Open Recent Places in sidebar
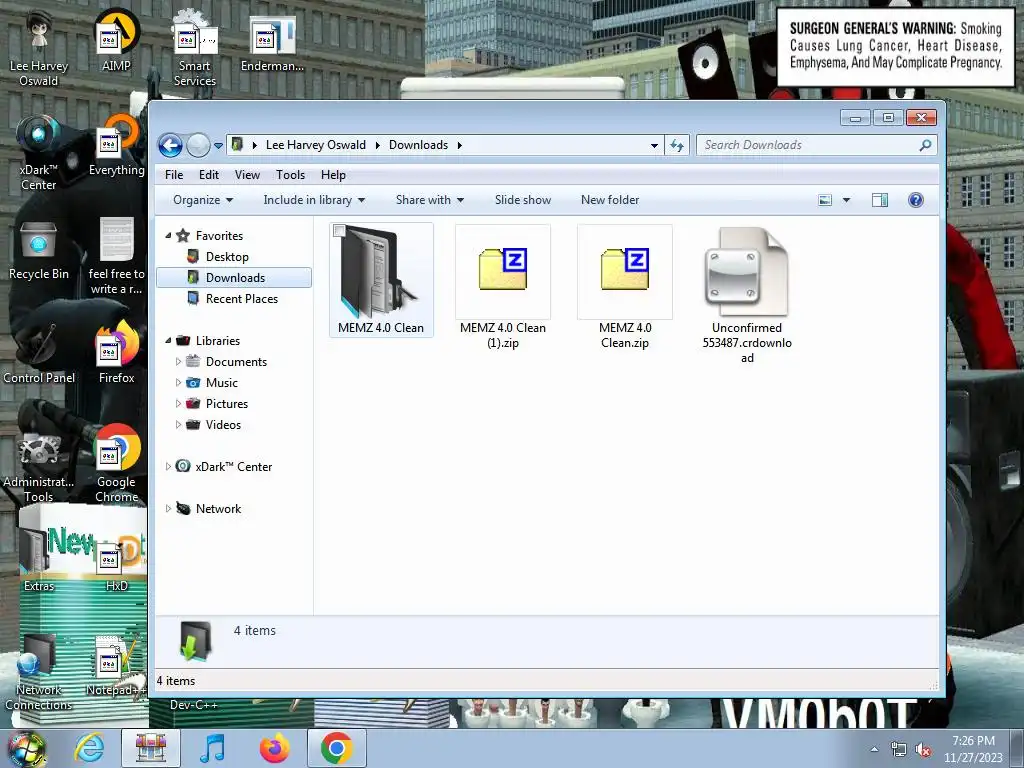The height and width of the screenshot is (768, 1024). [x=242, y=298]
